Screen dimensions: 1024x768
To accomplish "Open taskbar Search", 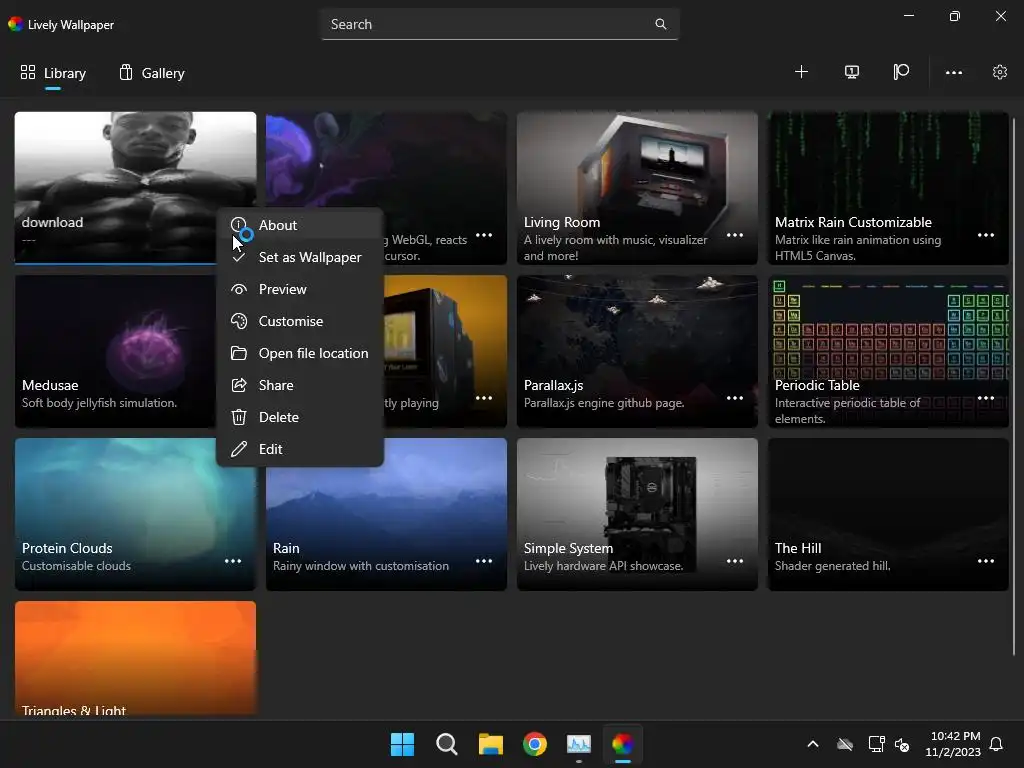I will point(447,744).
